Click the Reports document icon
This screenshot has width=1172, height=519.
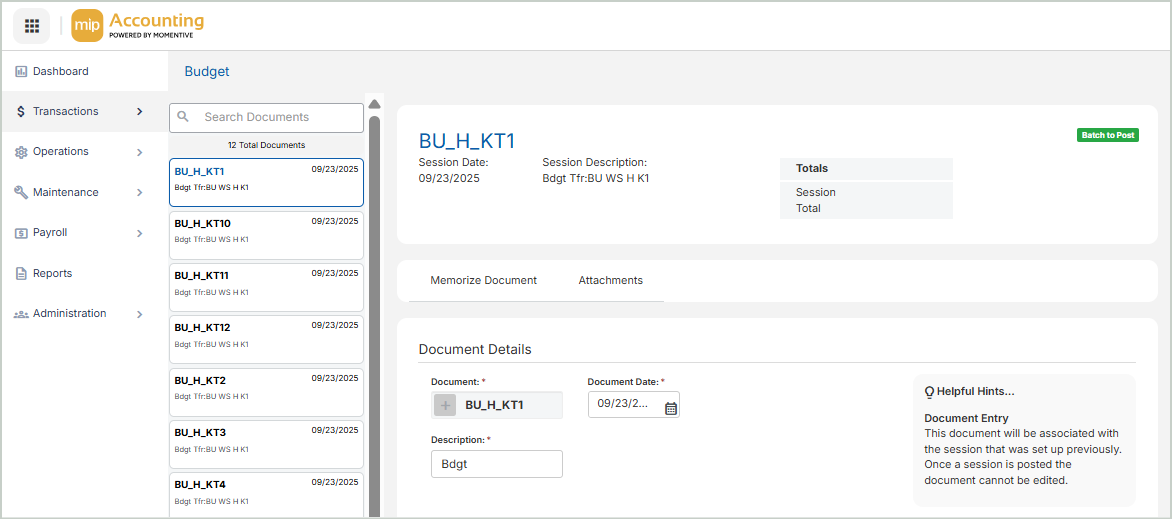tap(21, 274)
